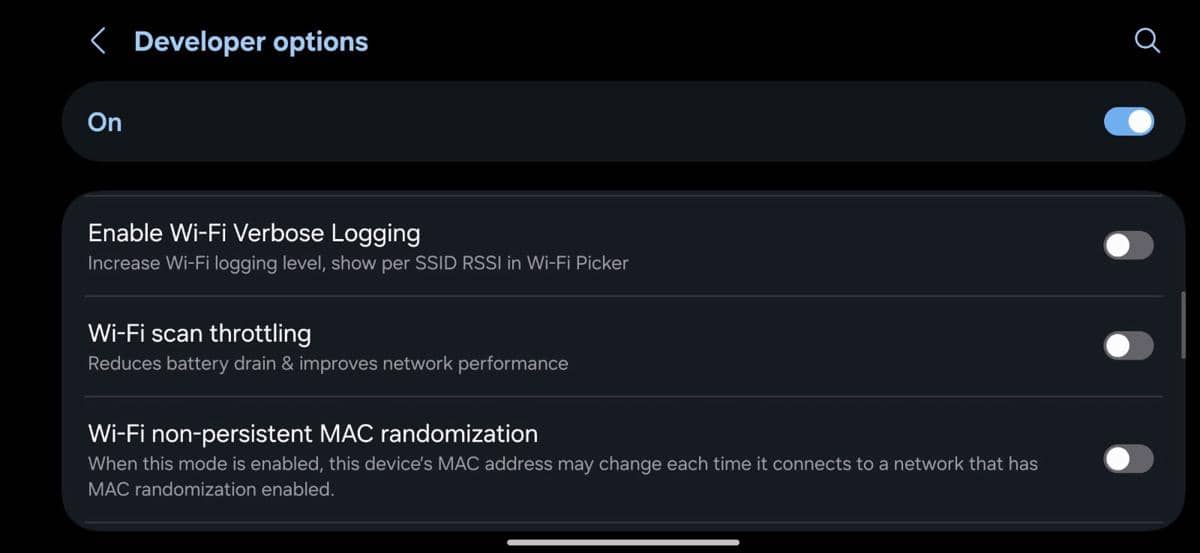This screenshot has width=1200, height=553.
Task: Tap the home gesture bar at the bottom
Action: click(x=623, y=542)
